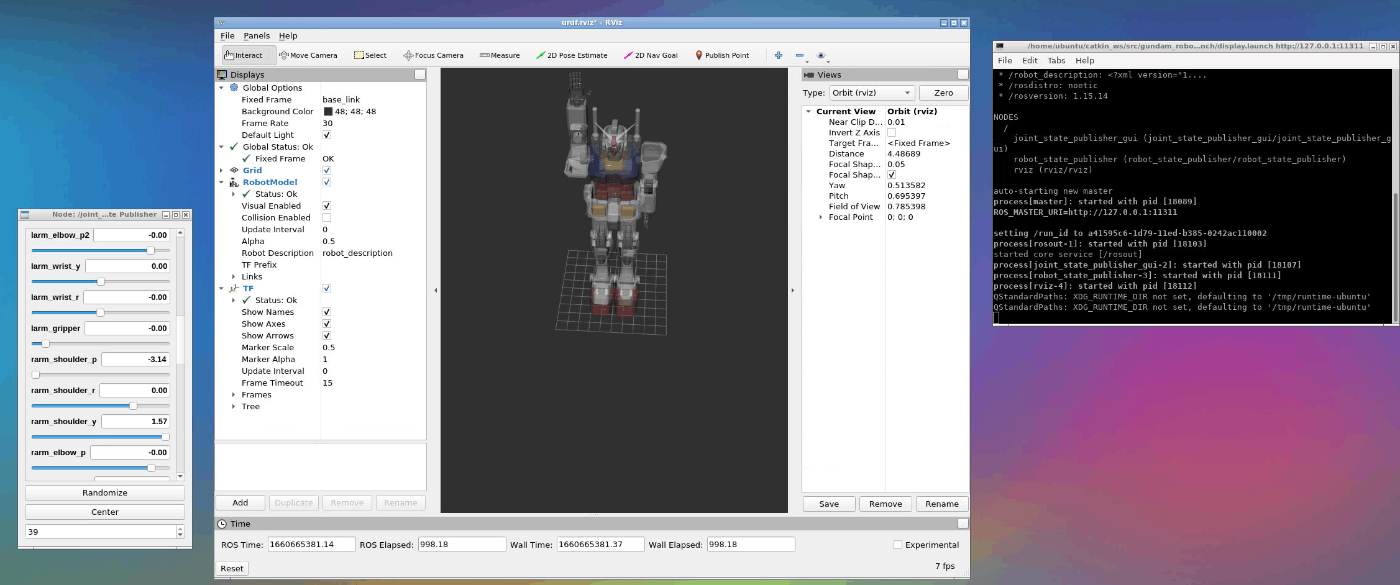The image size is (1400, 585).
Task: Click the Reset time button
Action: (x=232, y=568)
